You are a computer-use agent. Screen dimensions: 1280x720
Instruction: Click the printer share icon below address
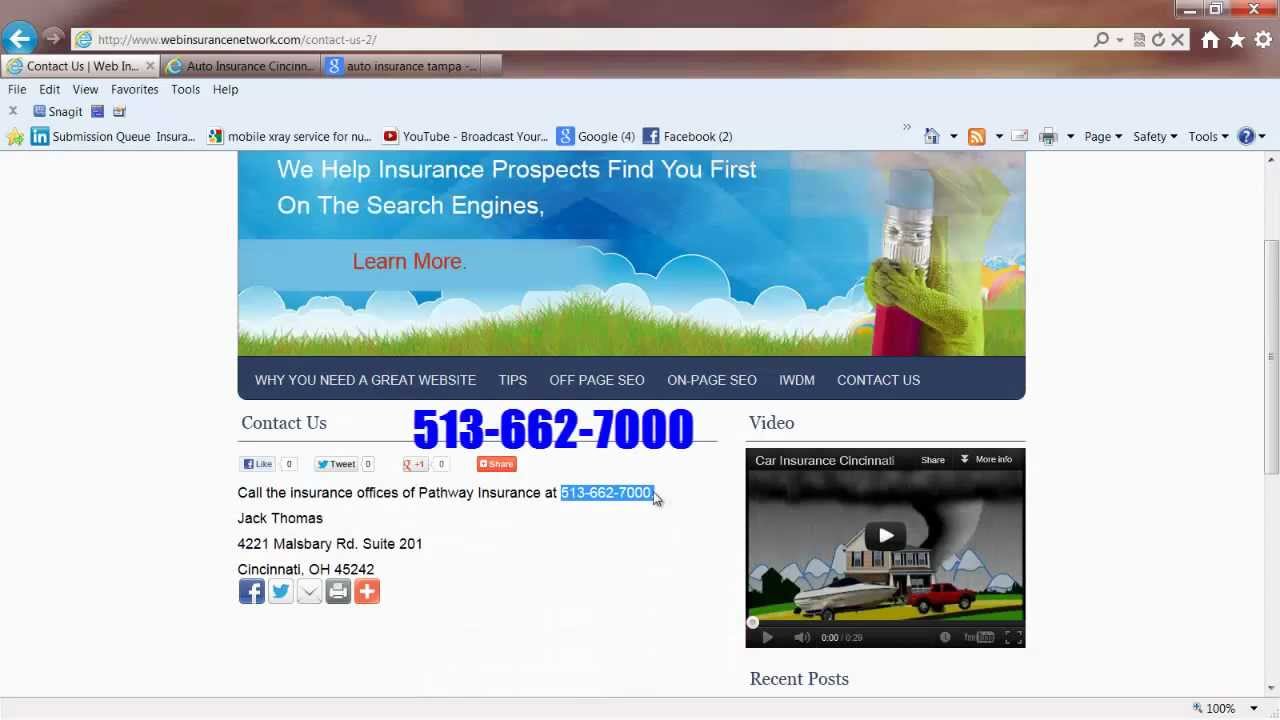tap(338, 591)
